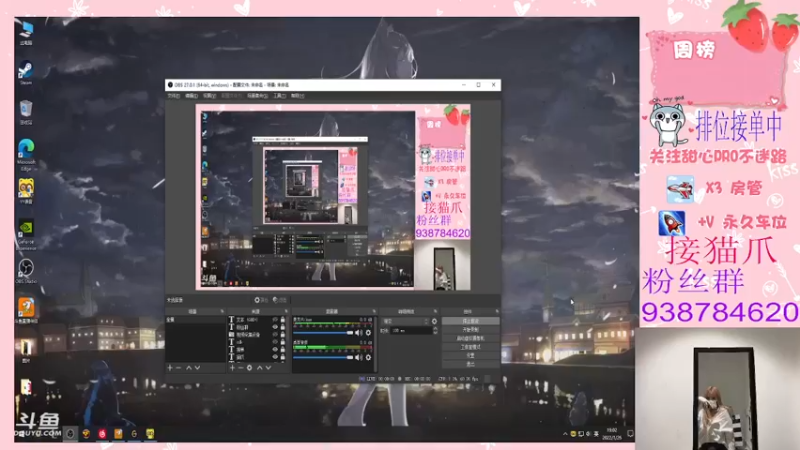Click the audio mixer vertical scrollbar
The width and height of the screenshot is (800, 450).
(376, 344)
